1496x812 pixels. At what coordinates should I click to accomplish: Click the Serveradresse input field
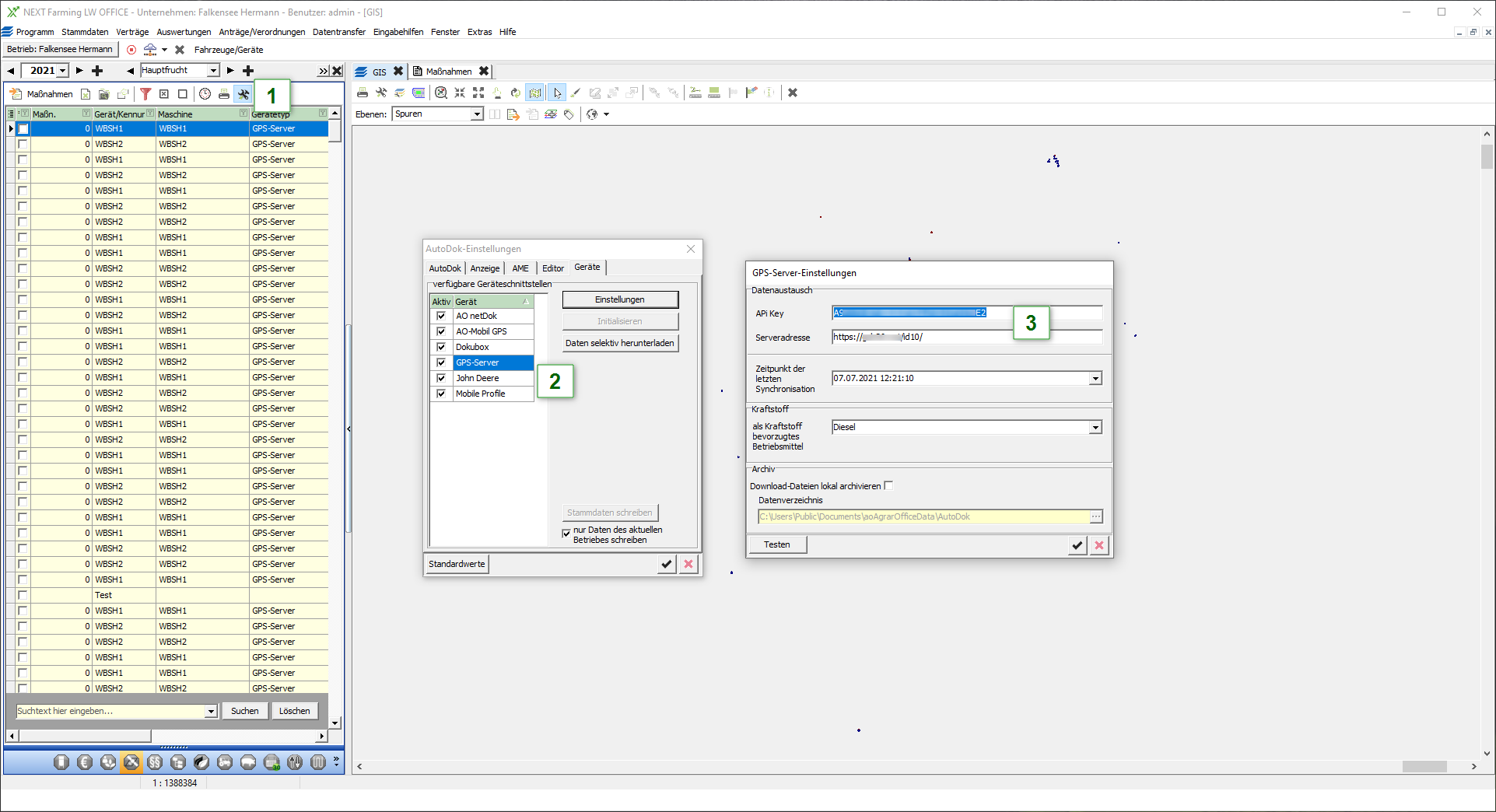pos(966,338)
